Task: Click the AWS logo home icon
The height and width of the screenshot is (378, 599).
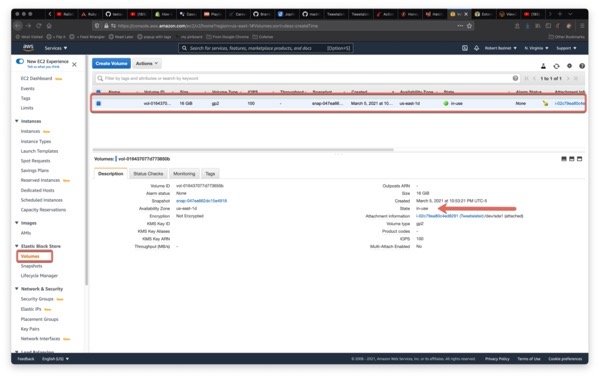Action: 28,47
